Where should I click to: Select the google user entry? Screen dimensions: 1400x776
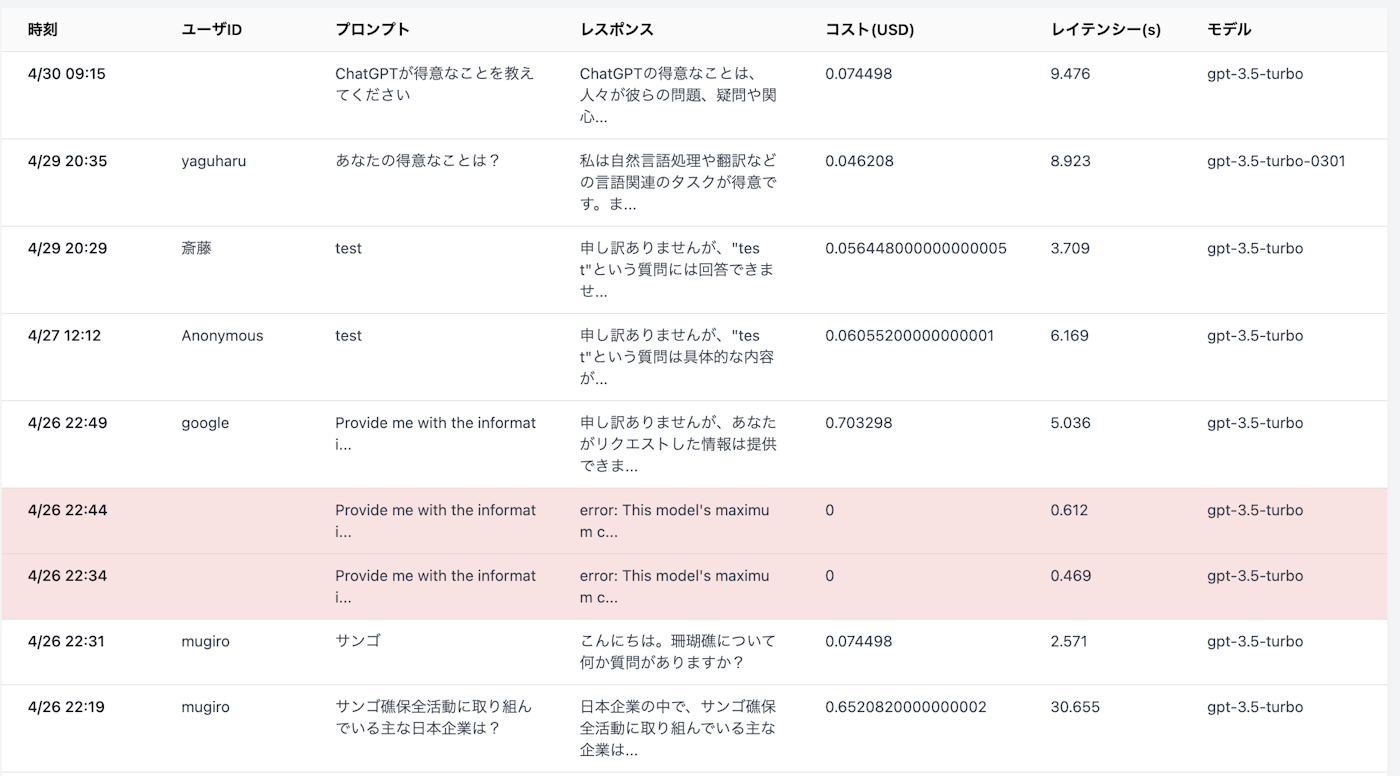204,422
